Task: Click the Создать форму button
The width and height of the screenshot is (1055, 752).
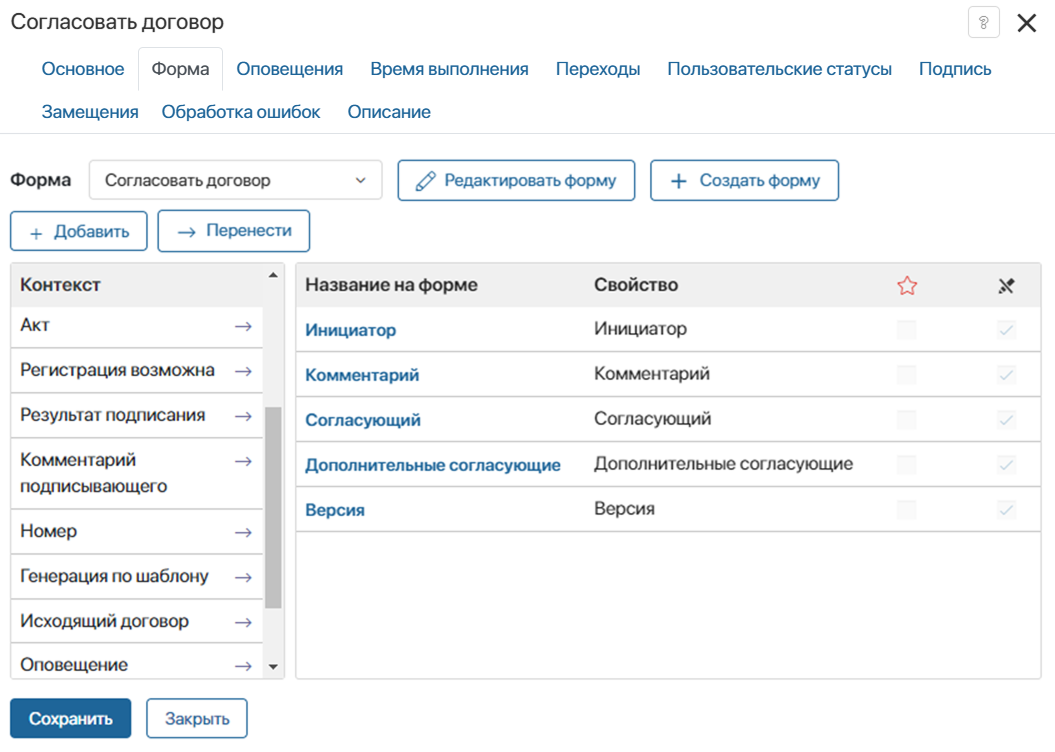Action: [x=744, y=180]
